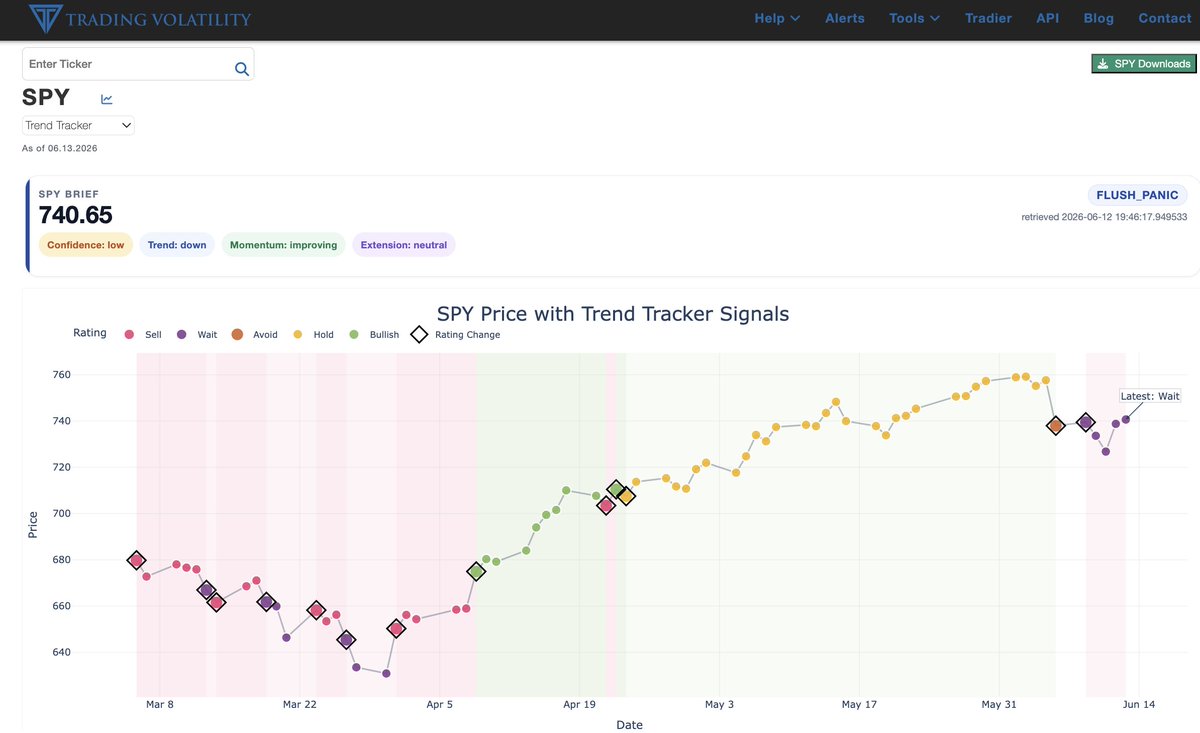Click the FLUSH_PANIC badge
The width and height of the screenshot is (1200, 733).
click(x=1137, y=195)
